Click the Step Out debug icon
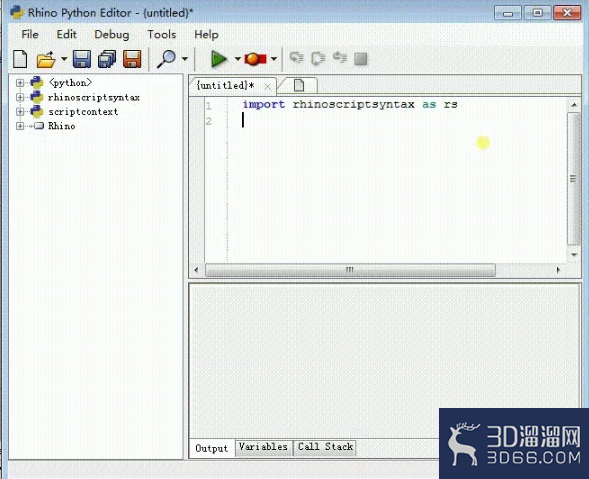The image size is (589, 479). [x=340, y=57]
